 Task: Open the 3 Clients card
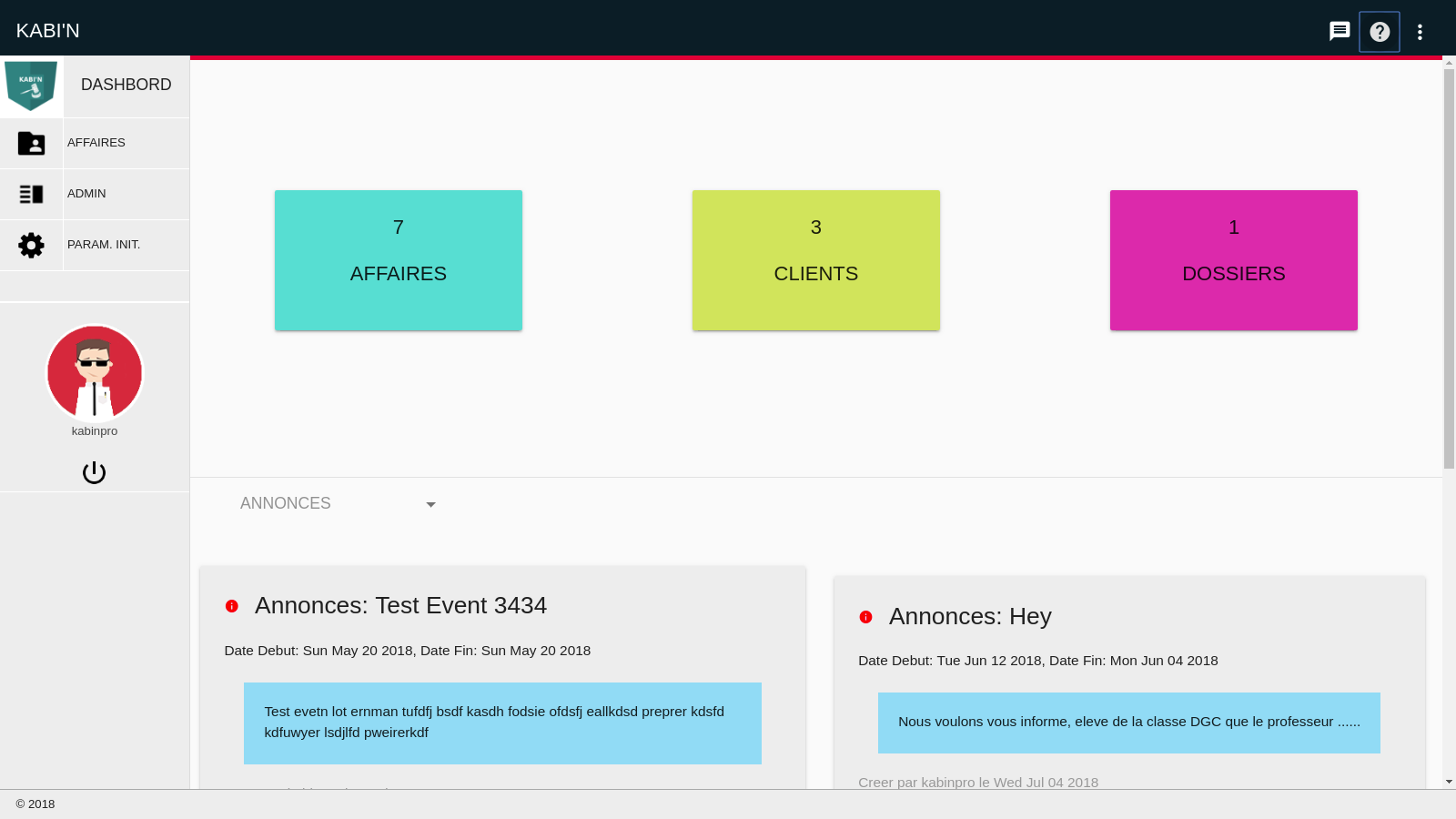[815, 260]
